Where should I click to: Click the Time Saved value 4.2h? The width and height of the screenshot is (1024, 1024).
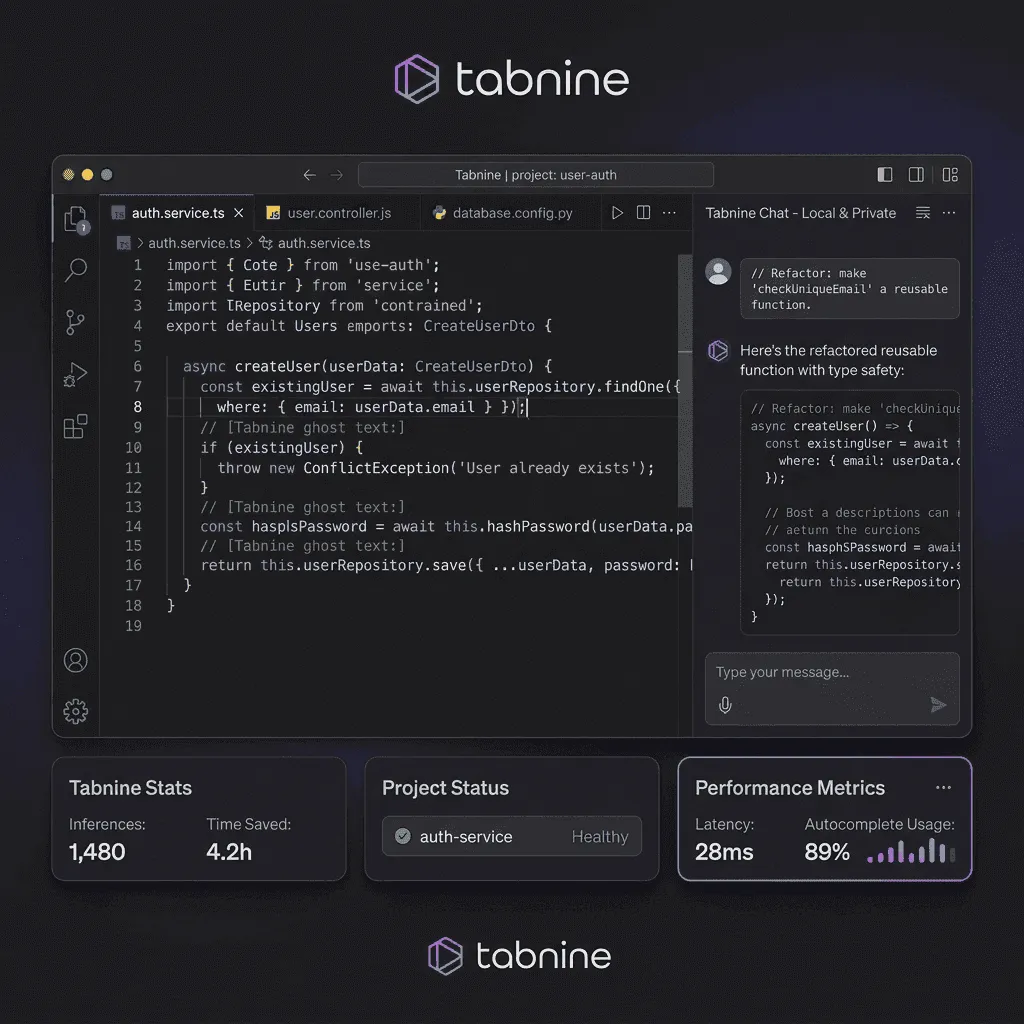(x=229, y=852)
